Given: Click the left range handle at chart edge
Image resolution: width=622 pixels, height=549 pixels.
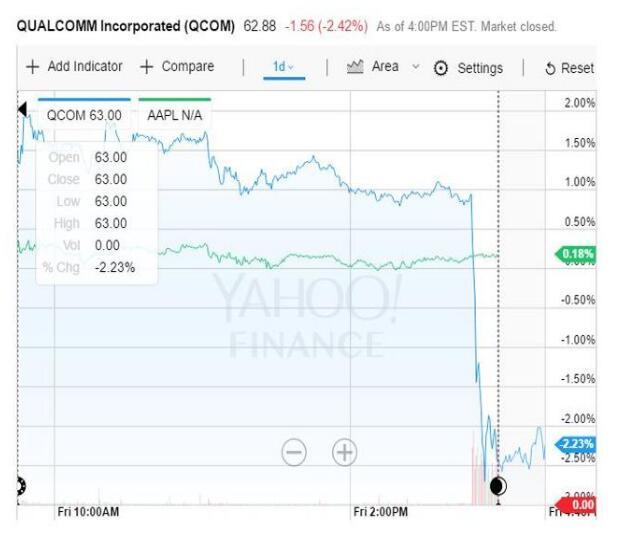Looking at the screenshot, I should click(x=21, y=486).
